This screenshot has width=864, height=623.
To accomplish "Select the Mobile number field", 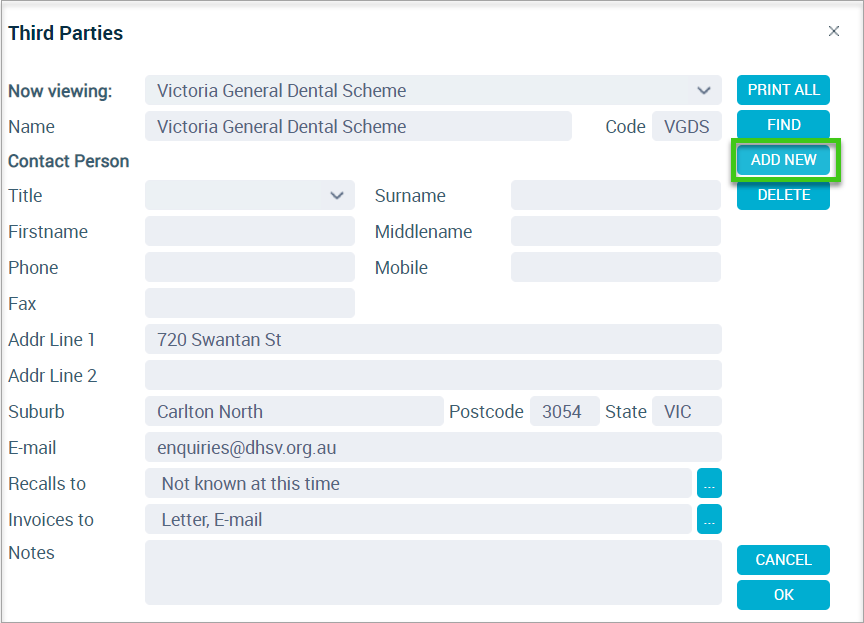I will click(x=615, y=267).
